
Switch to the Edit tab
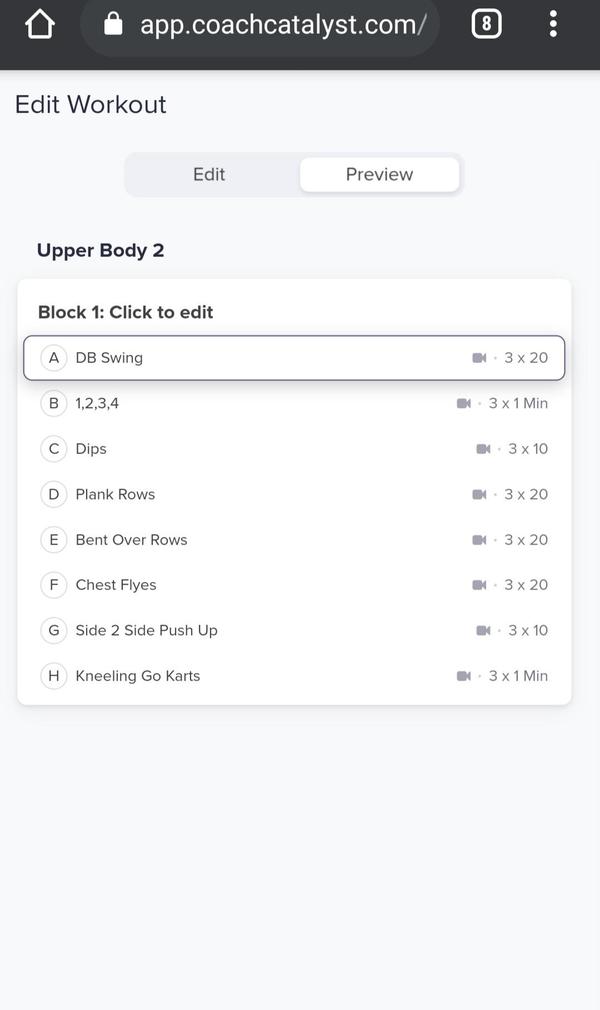click(x=209, y=174)
